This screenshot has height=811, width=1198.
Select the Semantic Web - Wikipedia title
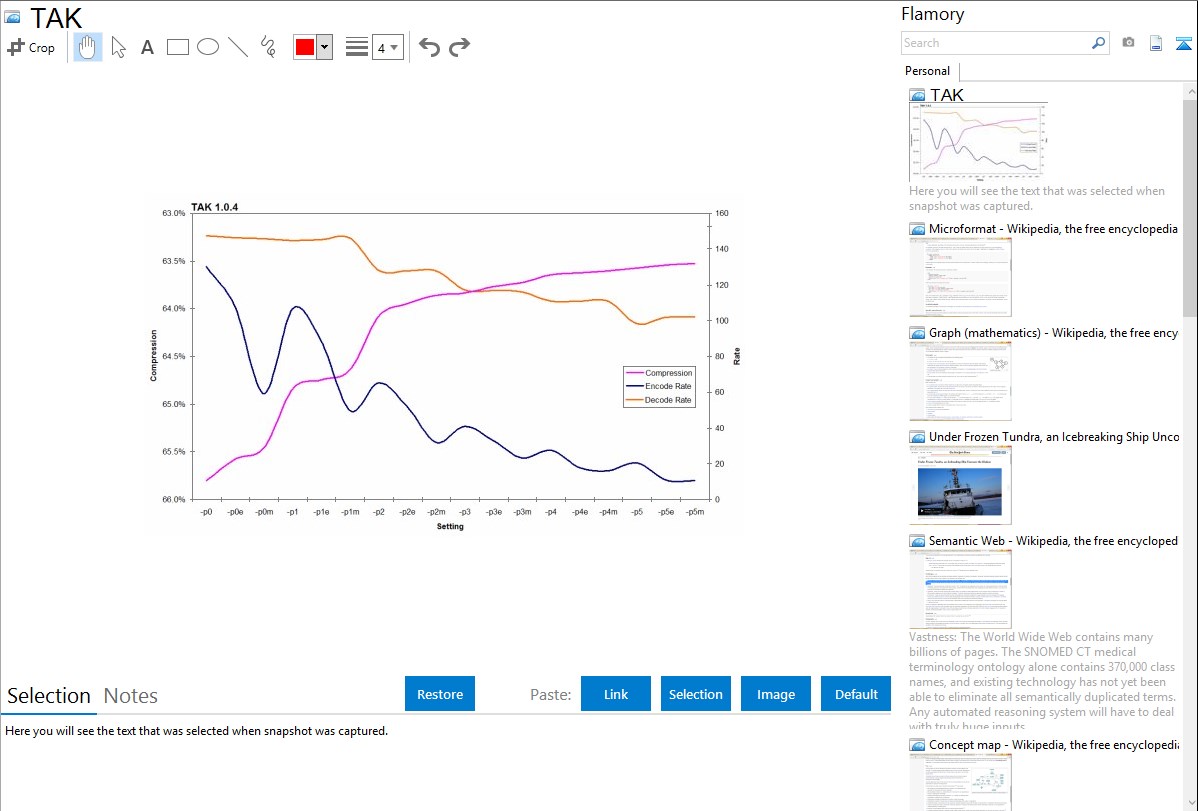[1054, 540]
